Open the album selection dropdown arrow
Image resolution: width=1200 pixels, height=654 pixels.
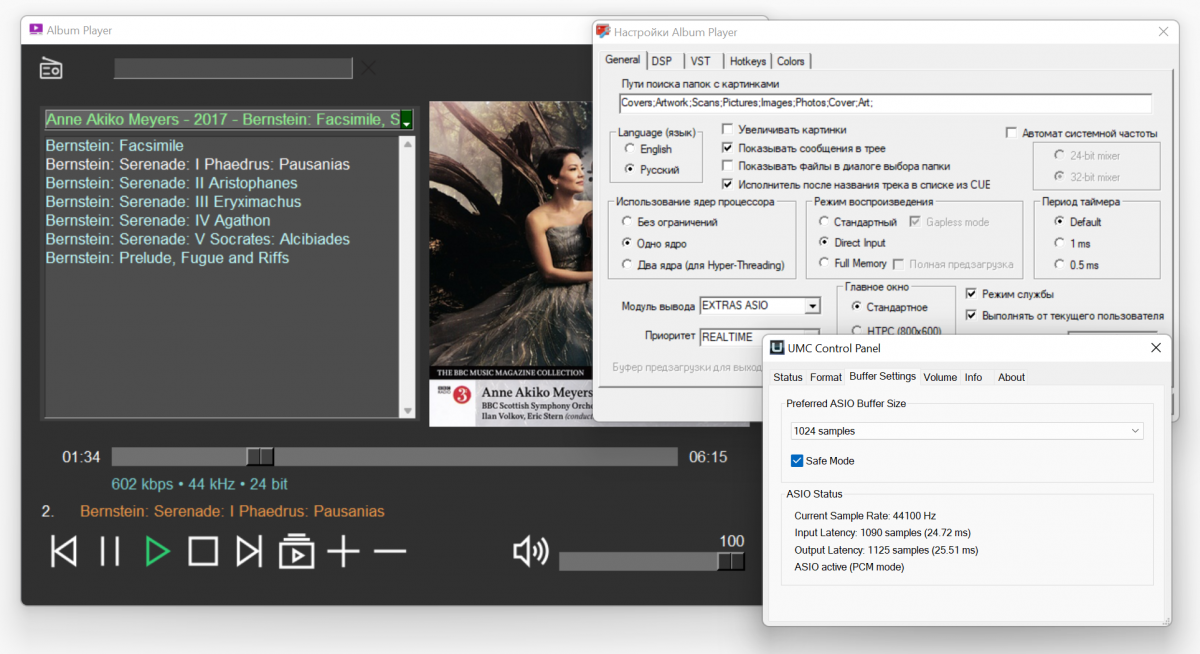(x=407, y=120)
